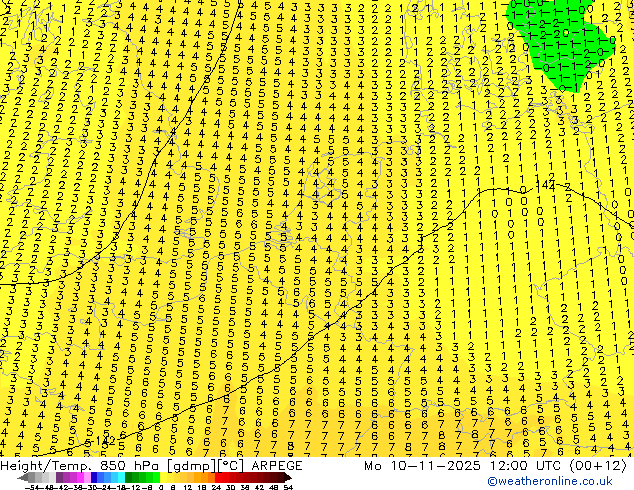Select the gray legend arrow at left end
This screenshot has width=634, height=490.
(22, 477)
